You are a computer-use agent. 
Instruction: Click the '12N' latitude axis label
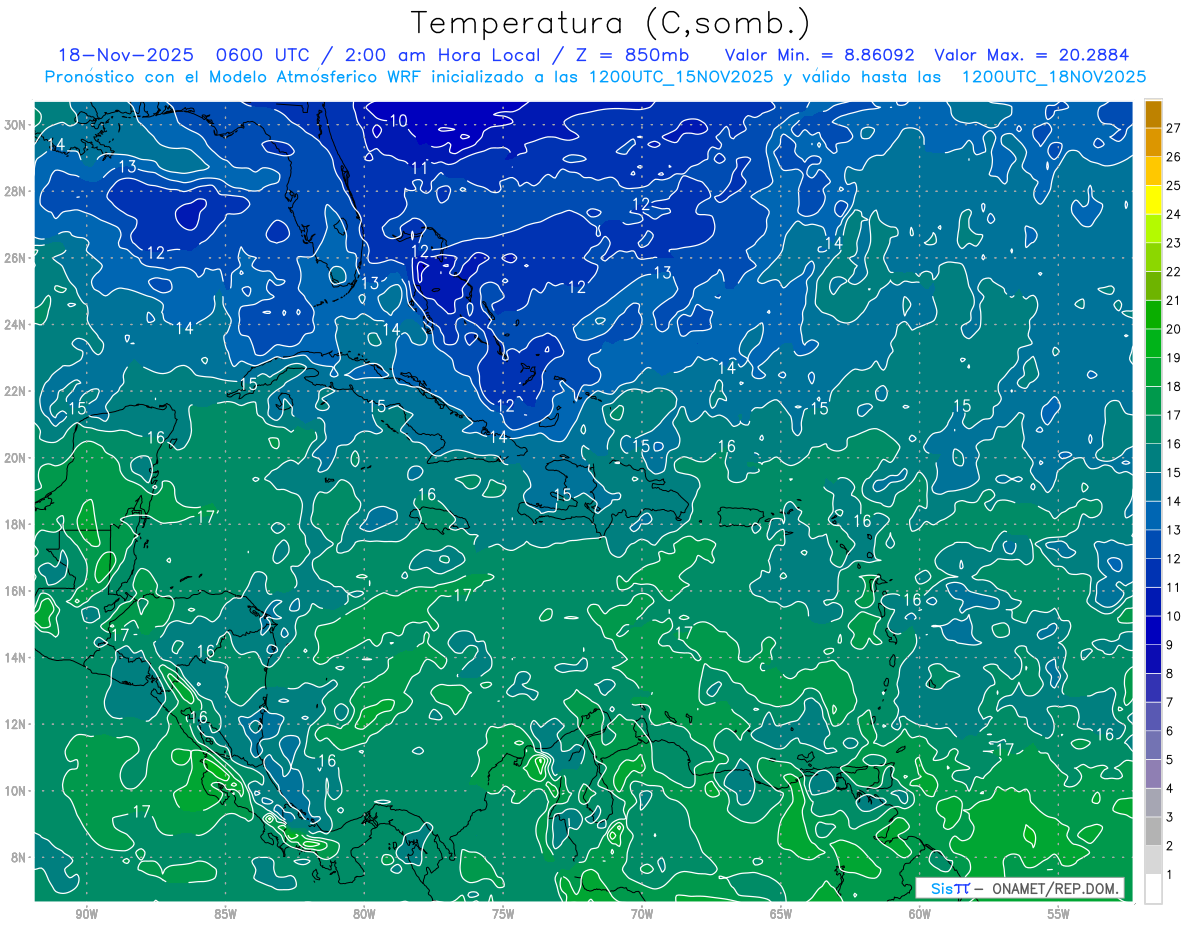tap(15, 724)
